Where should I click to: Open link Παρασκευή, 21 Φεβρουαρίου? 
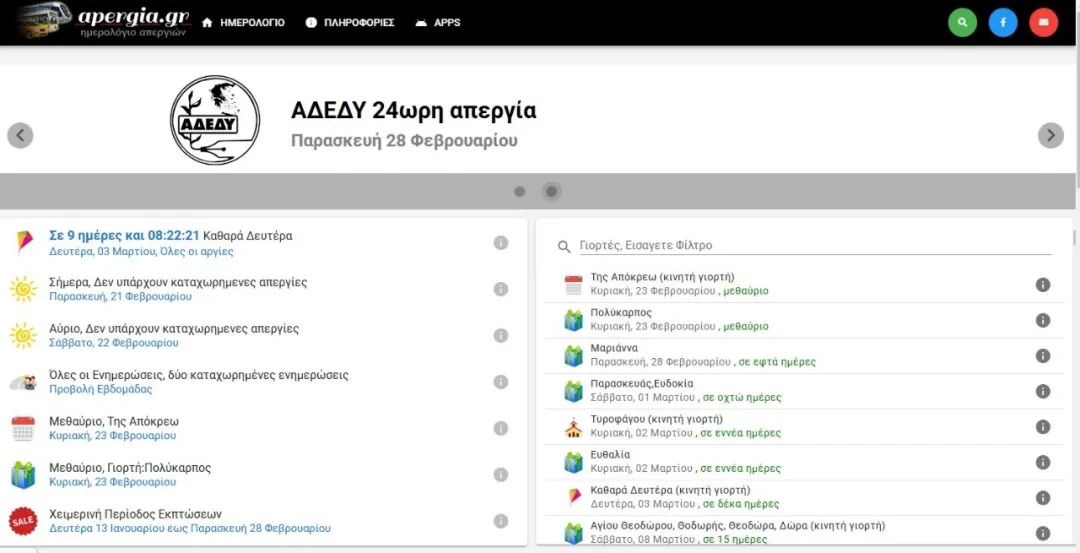121,297
